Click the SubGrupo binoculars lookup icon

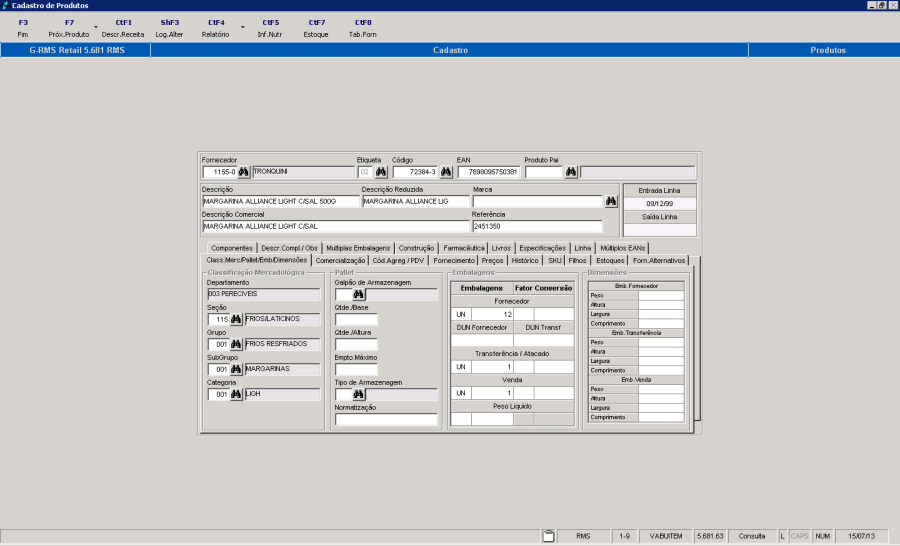[x=236, y=369]
